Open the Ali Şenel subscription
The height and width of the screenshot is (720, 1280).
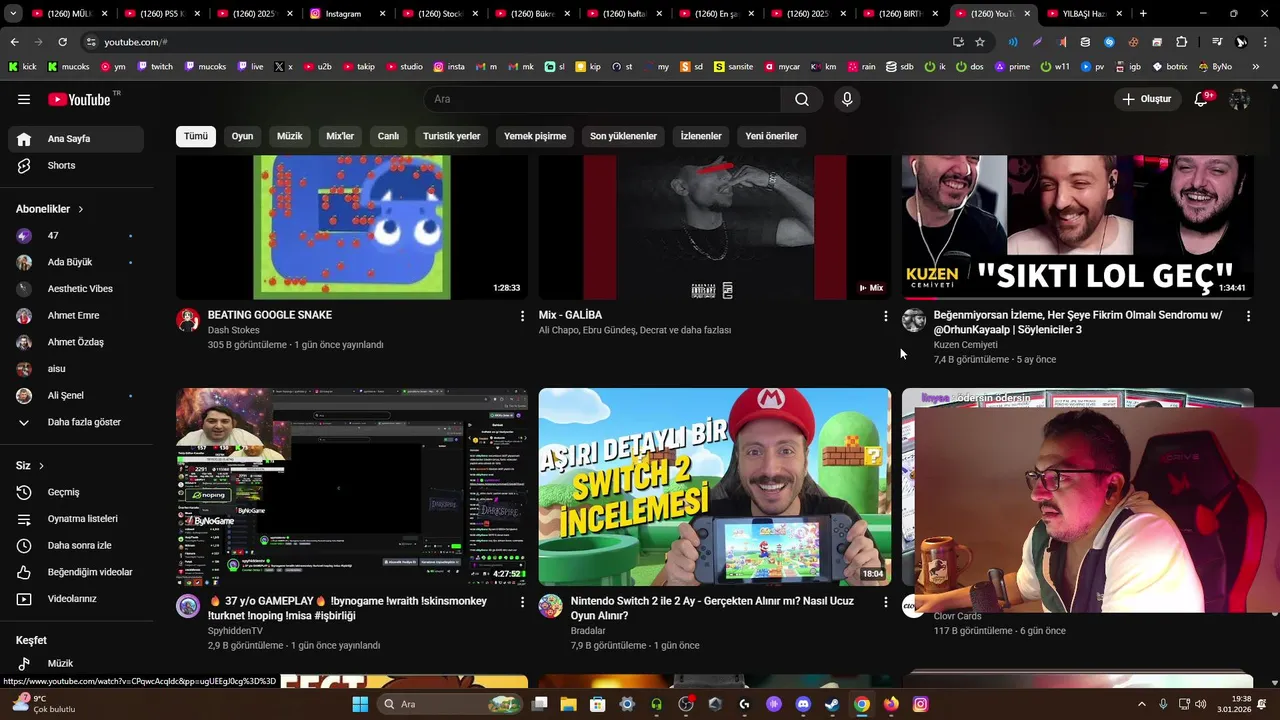coord(76,396)
